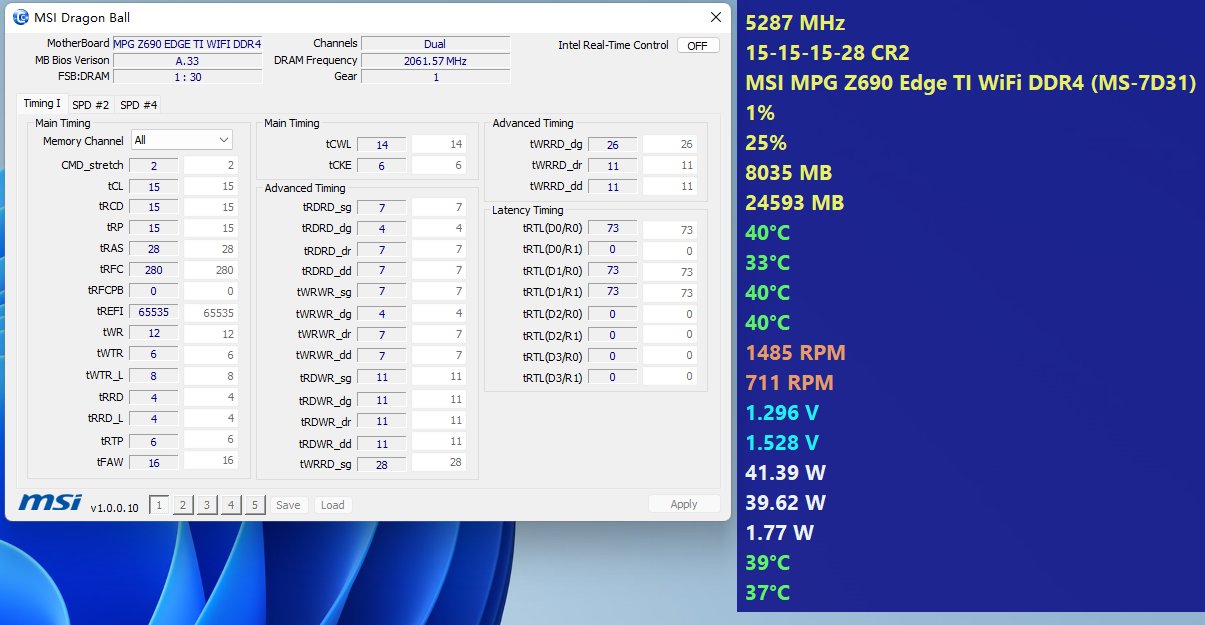Select profile slot 3 button

[x=207, y=505]
